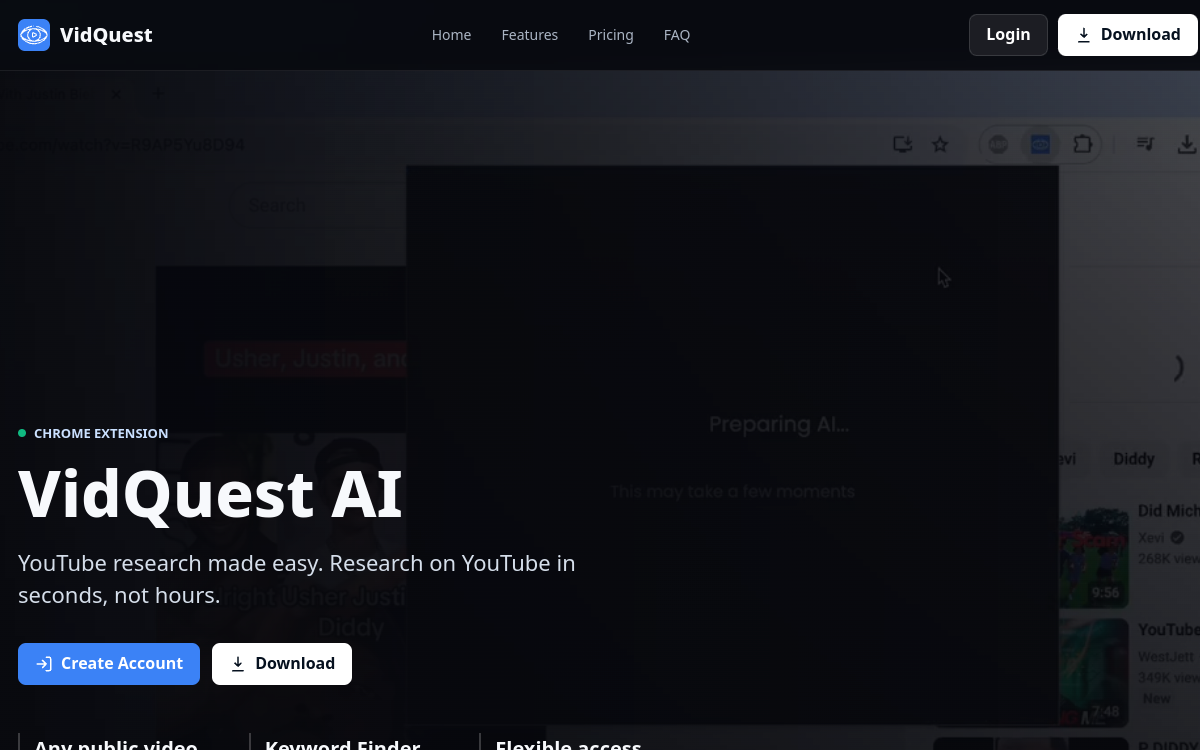Screen dimensions: 1200x750
Task: Click the "This may take a few moments" text
Action: (733, 491)
